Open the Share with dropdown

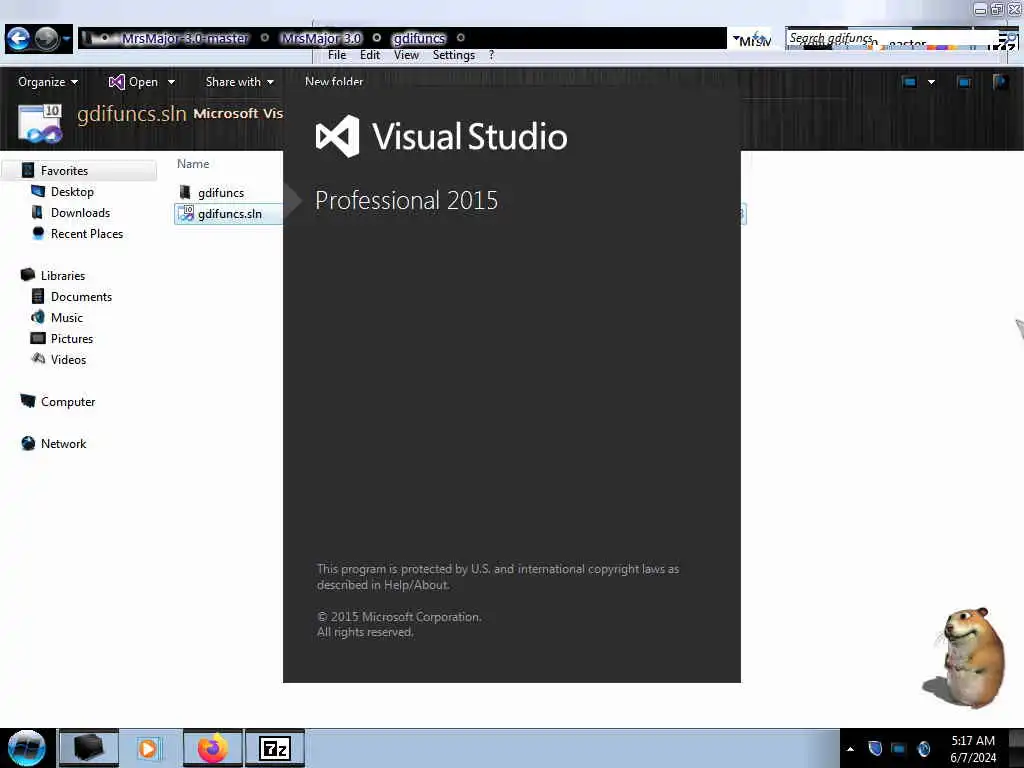point(240,82)
